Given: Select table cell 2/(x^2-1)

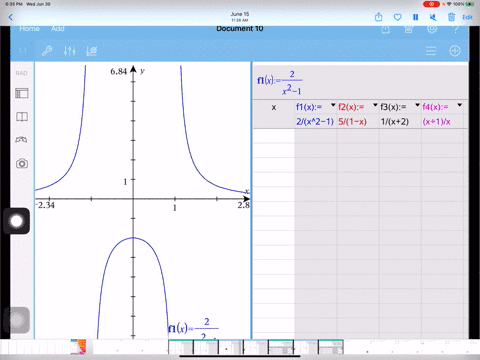Looking at the screenshot, I should (x=315, y=121).
